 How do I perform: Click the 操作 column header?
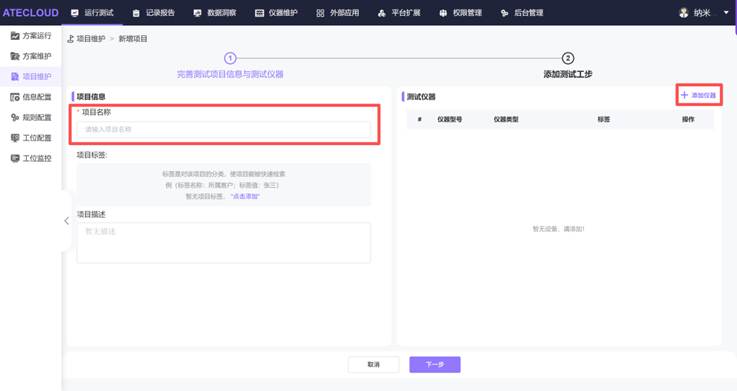[x=688, y=119]
